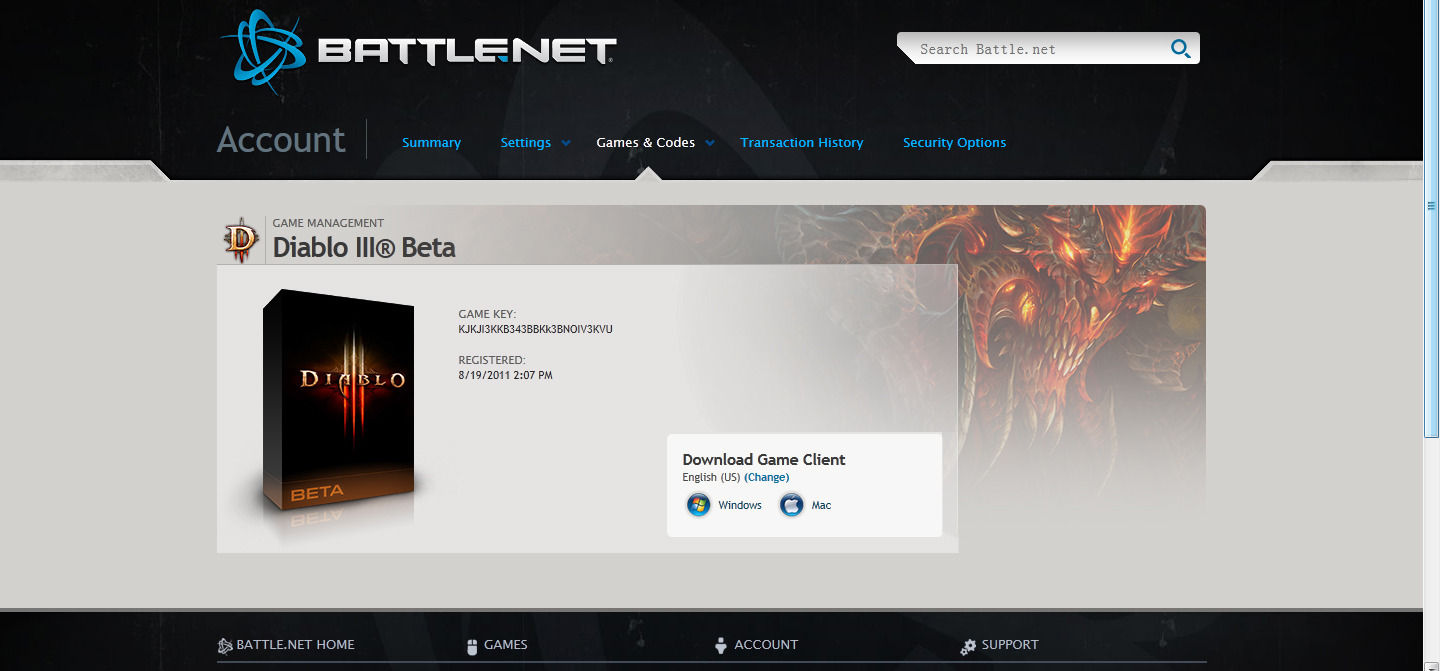This screenshot has width=1440, height=671.
Task: Click the Games mouse icon in footer
Action: click(473, 646)
